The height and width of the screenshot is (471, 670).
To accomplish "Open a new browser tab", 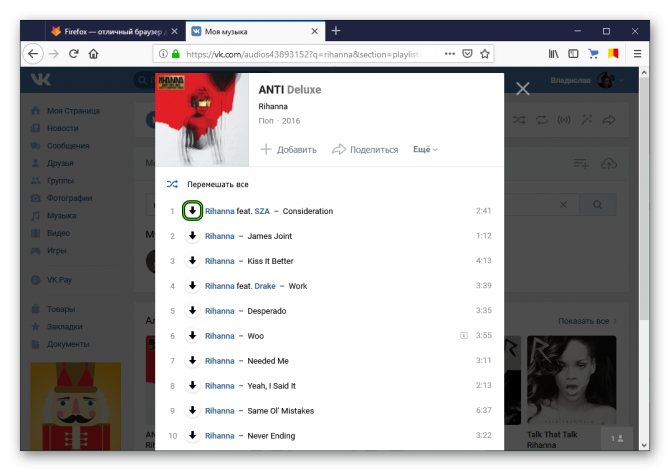I will 336,31.
